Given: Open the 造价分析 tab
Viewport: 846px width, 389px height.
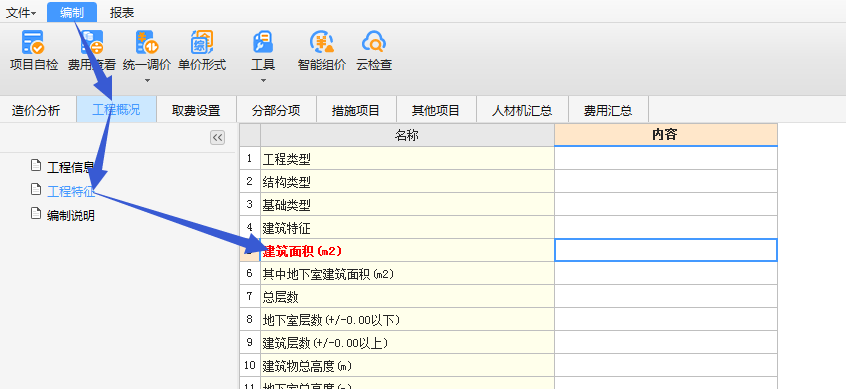Looking at the screenshot, I should point(36,111).
